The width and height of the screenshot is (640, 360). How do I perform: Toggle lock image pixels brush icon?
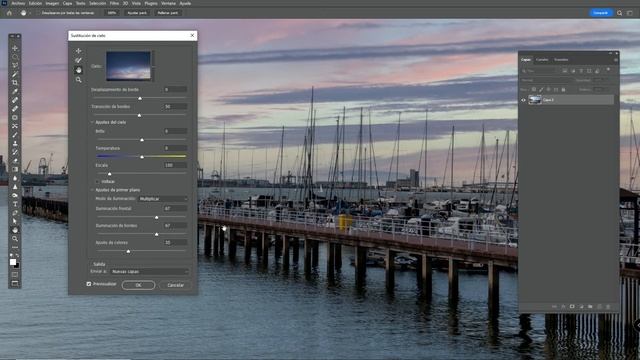coord(541,89)
